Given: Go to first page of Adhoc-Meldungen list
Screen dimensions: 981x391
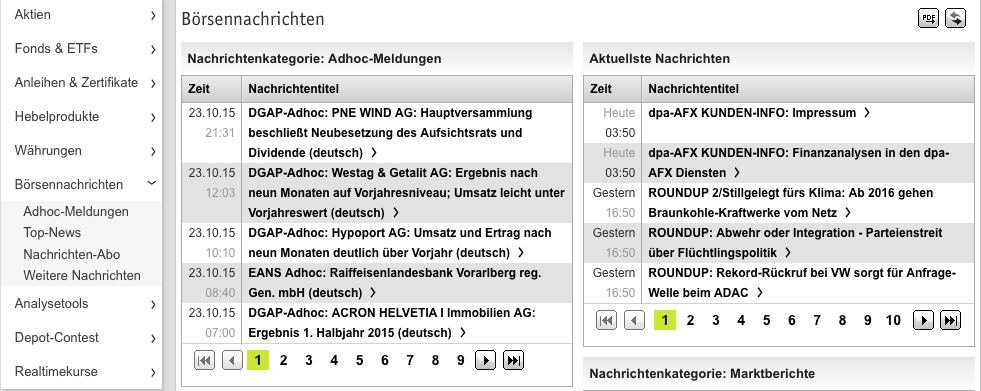Looking at the screenshot, I should click(205, 360).
